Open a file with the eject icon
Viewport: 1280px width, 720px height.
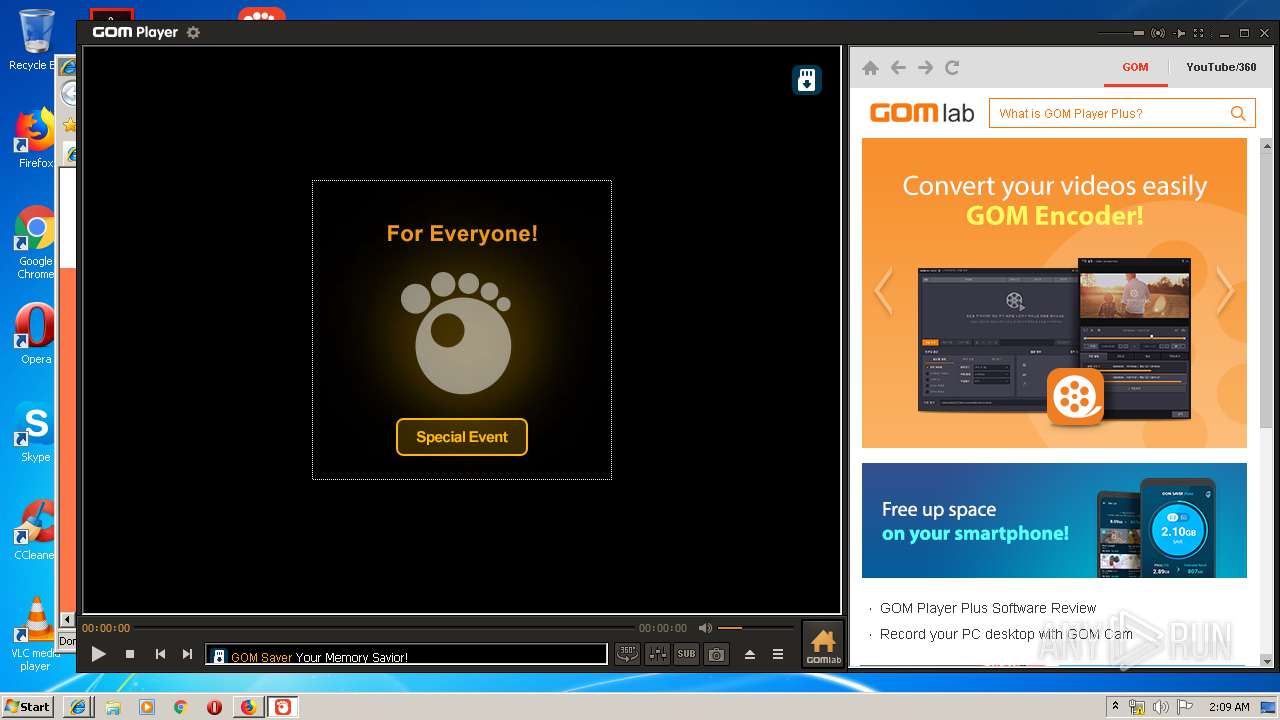pos(750,654)
